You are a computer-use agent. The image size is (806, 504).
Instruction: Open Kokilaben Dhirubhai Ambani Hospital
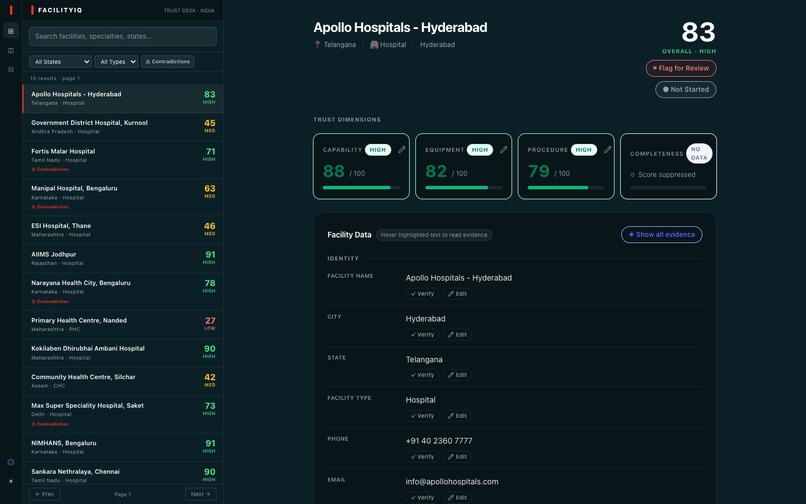click(x=123, y=353)
